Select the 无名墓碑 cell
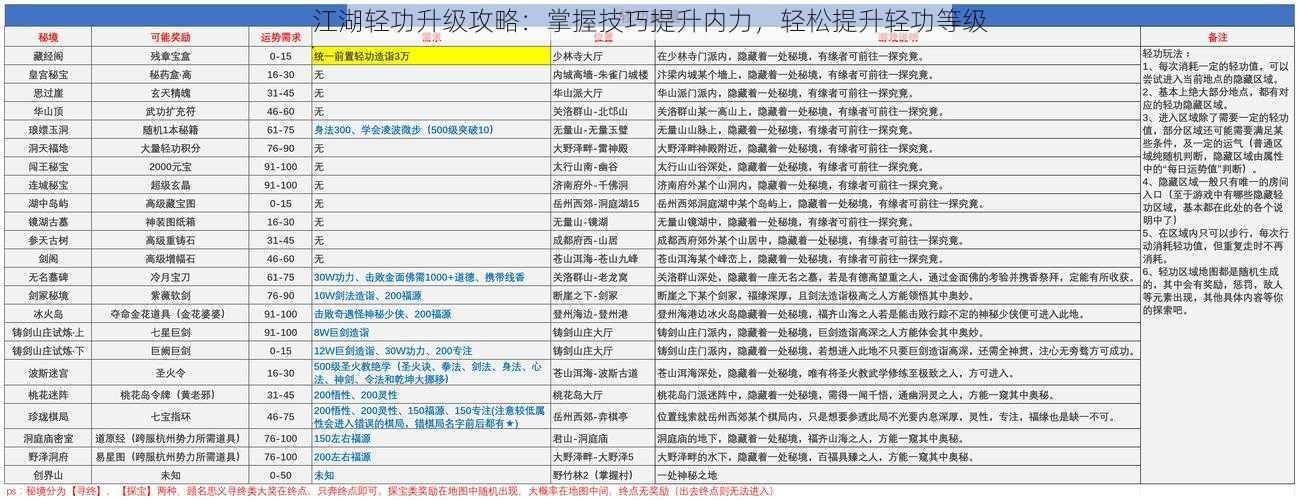Screen dimensions: 1299x500 [49, 277]
